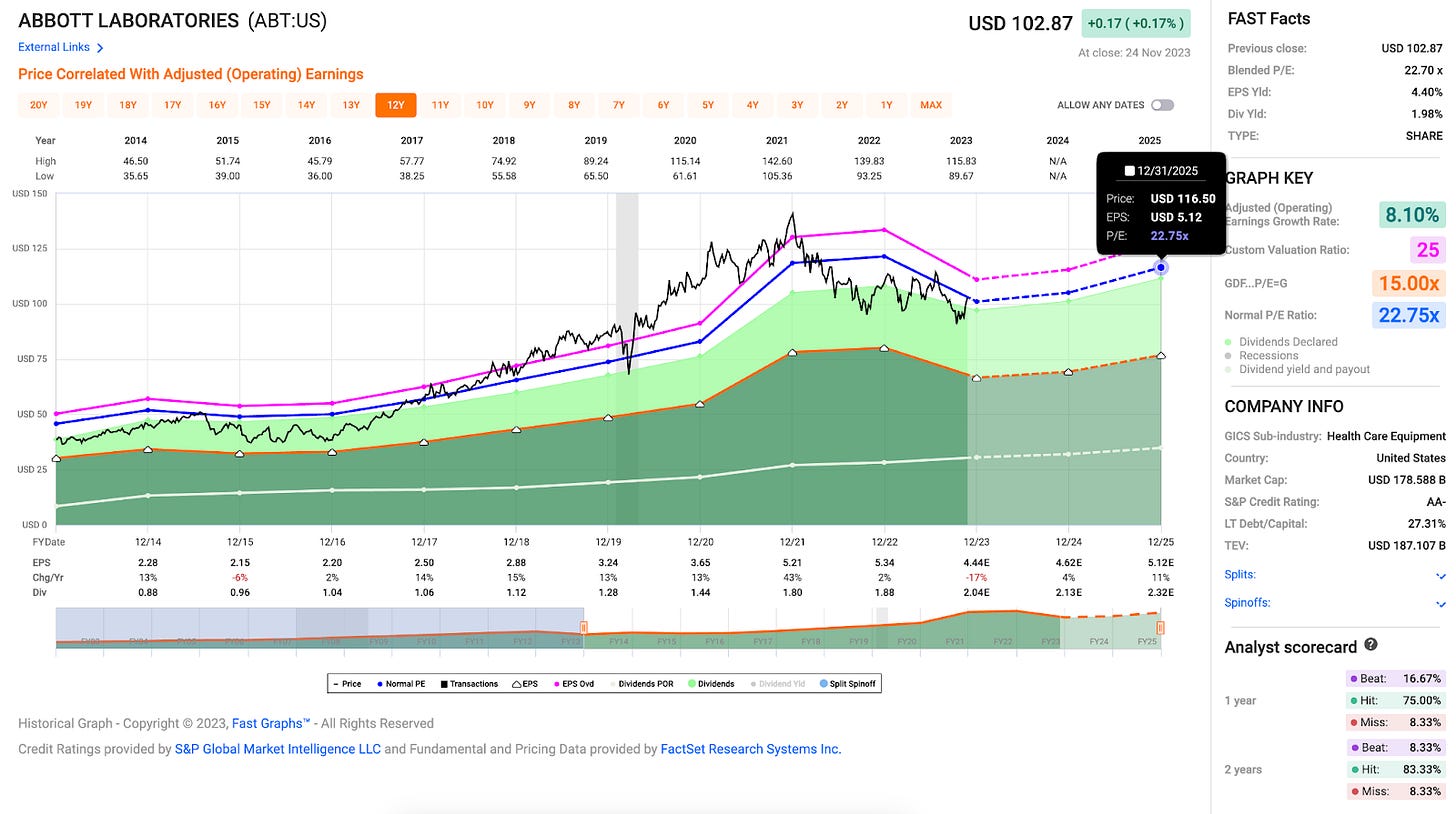Click the EPS triangle marker at 12/22
1456x814 pixels.
pyautogui.click(x=884, y=348)
